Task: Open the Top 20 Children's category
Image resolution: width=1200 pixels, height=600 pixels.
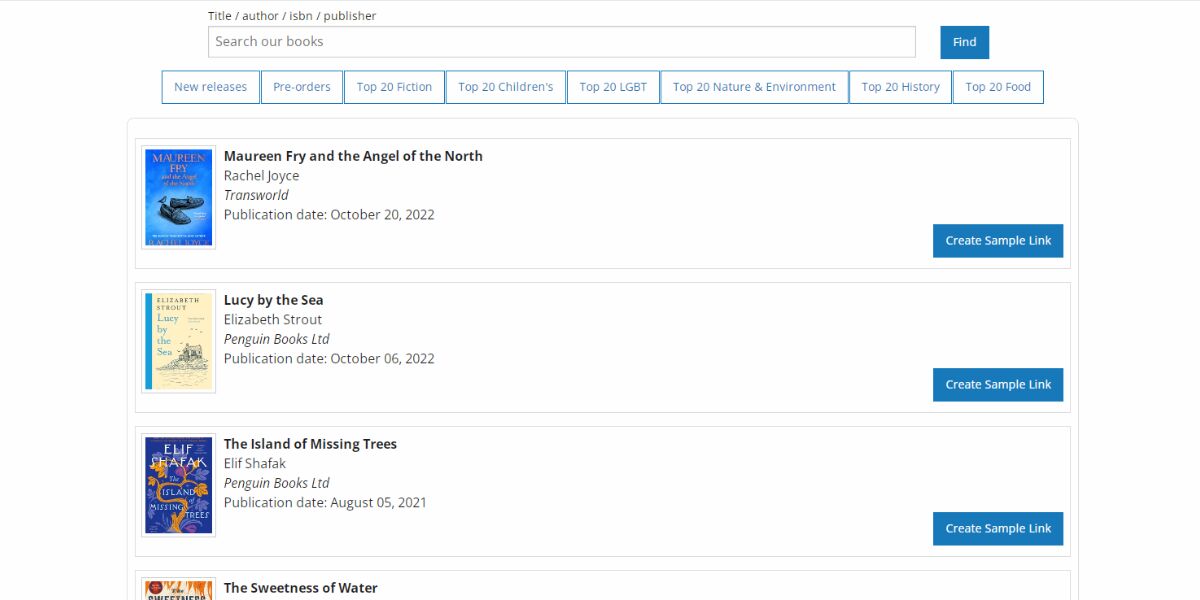Action: click(506, 87)
